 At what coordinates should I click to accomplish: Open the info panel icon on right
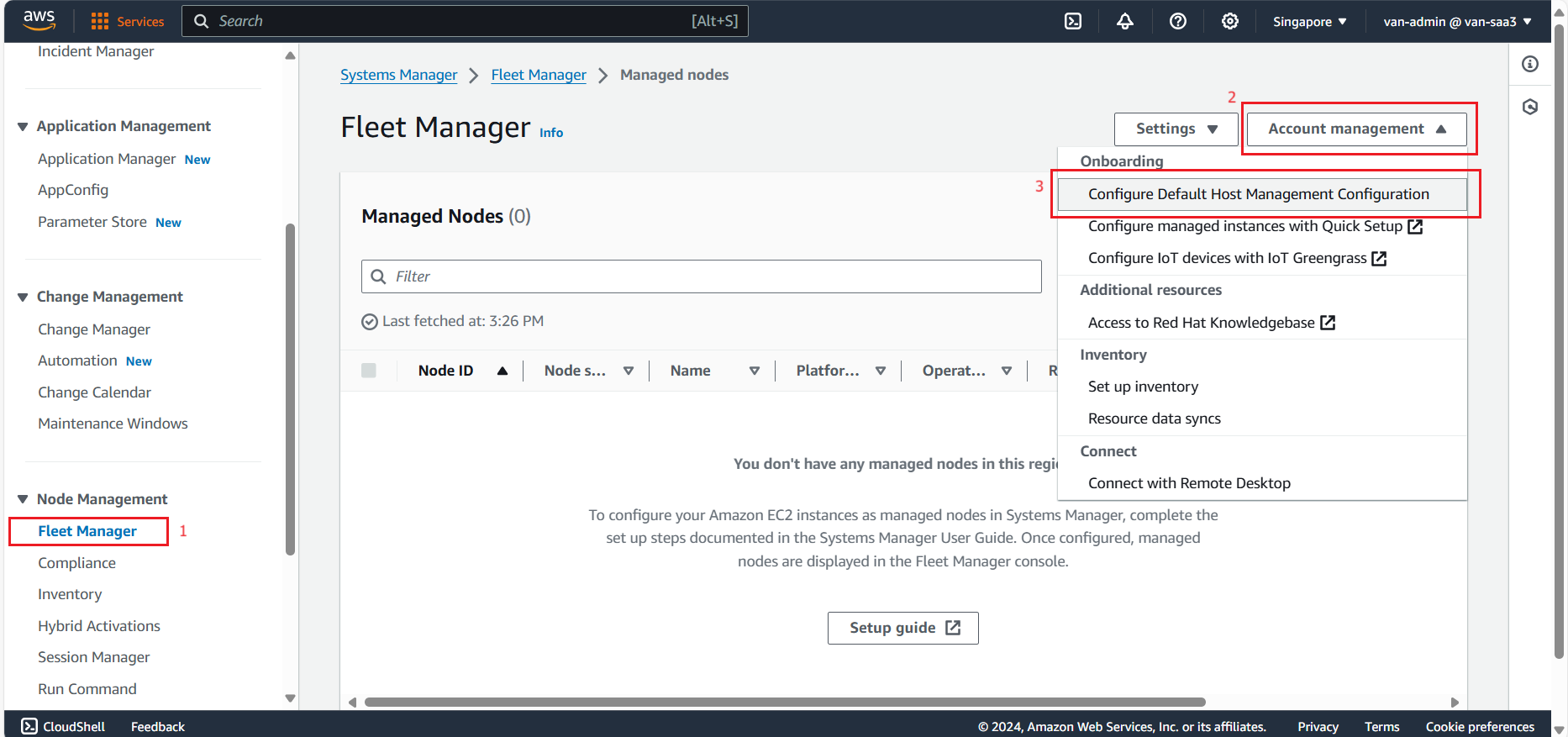(1530, 64)
